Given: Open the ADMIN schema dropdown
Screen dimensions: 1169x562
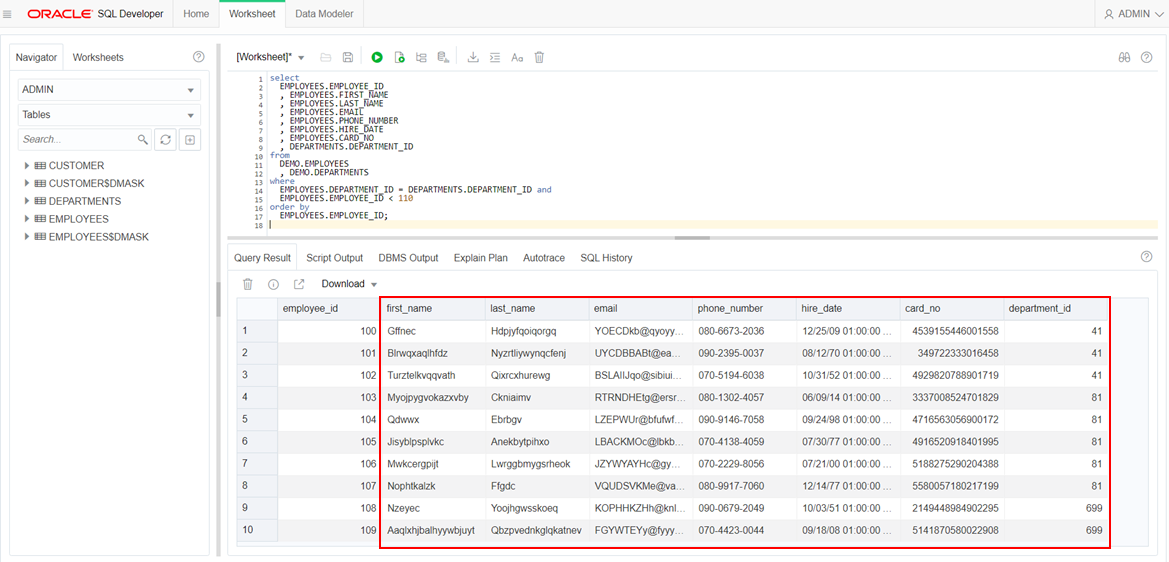Looking at the screenshot, I should click(110, 89).
